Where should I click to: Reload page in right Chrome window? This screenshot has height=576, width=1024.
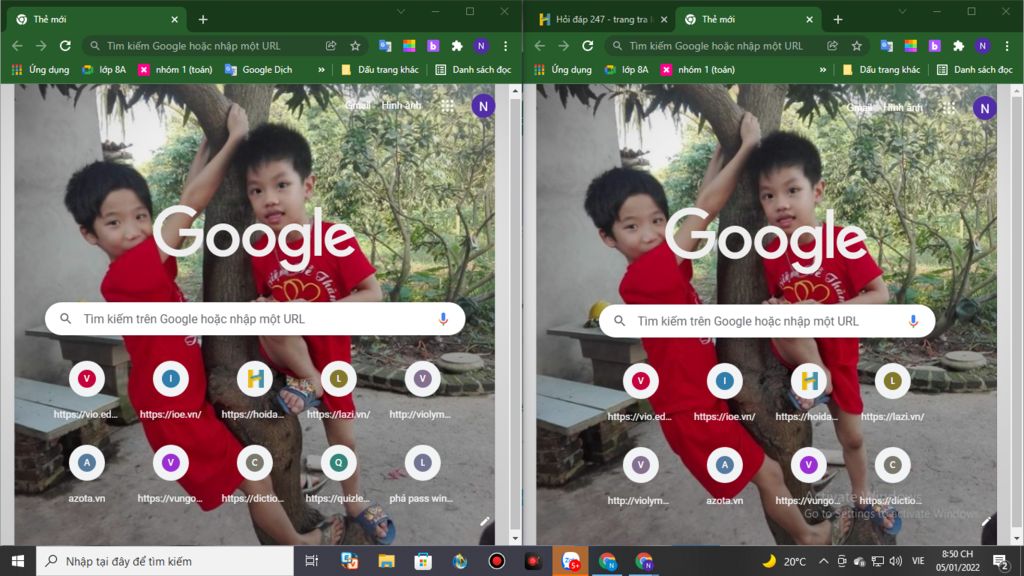(x=587, y=46)
